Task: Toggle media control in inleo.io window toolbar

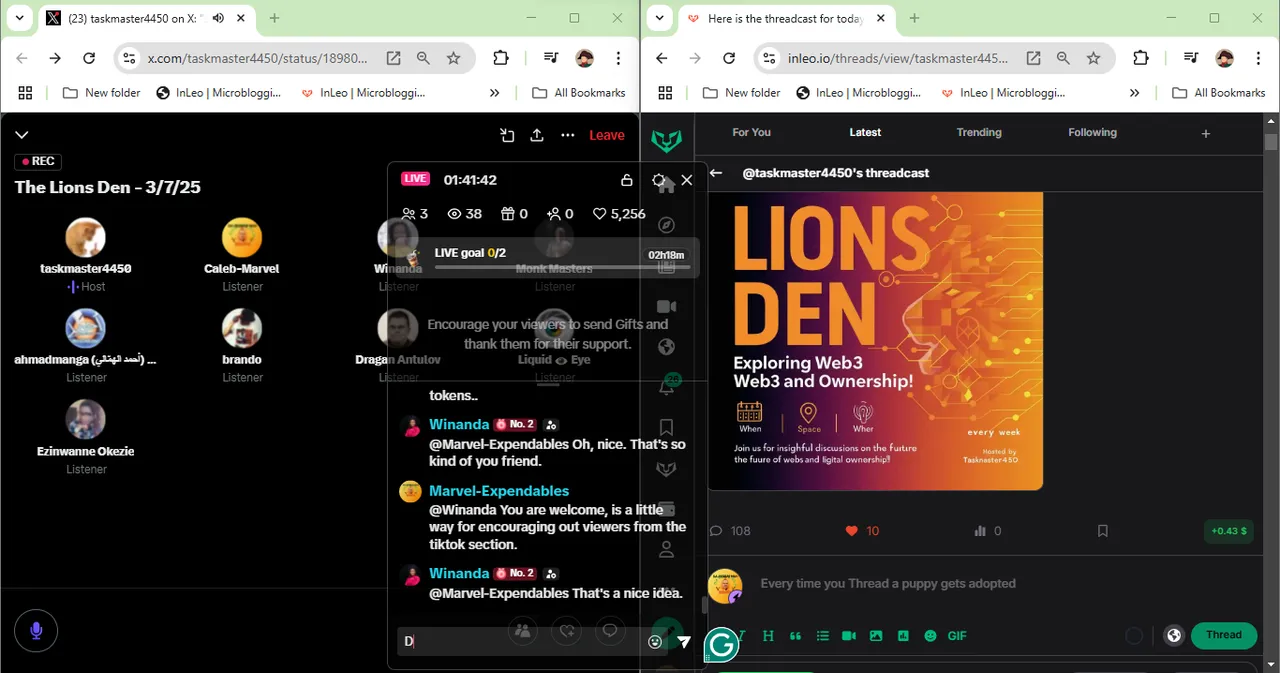Action: tap(1190, 58)
